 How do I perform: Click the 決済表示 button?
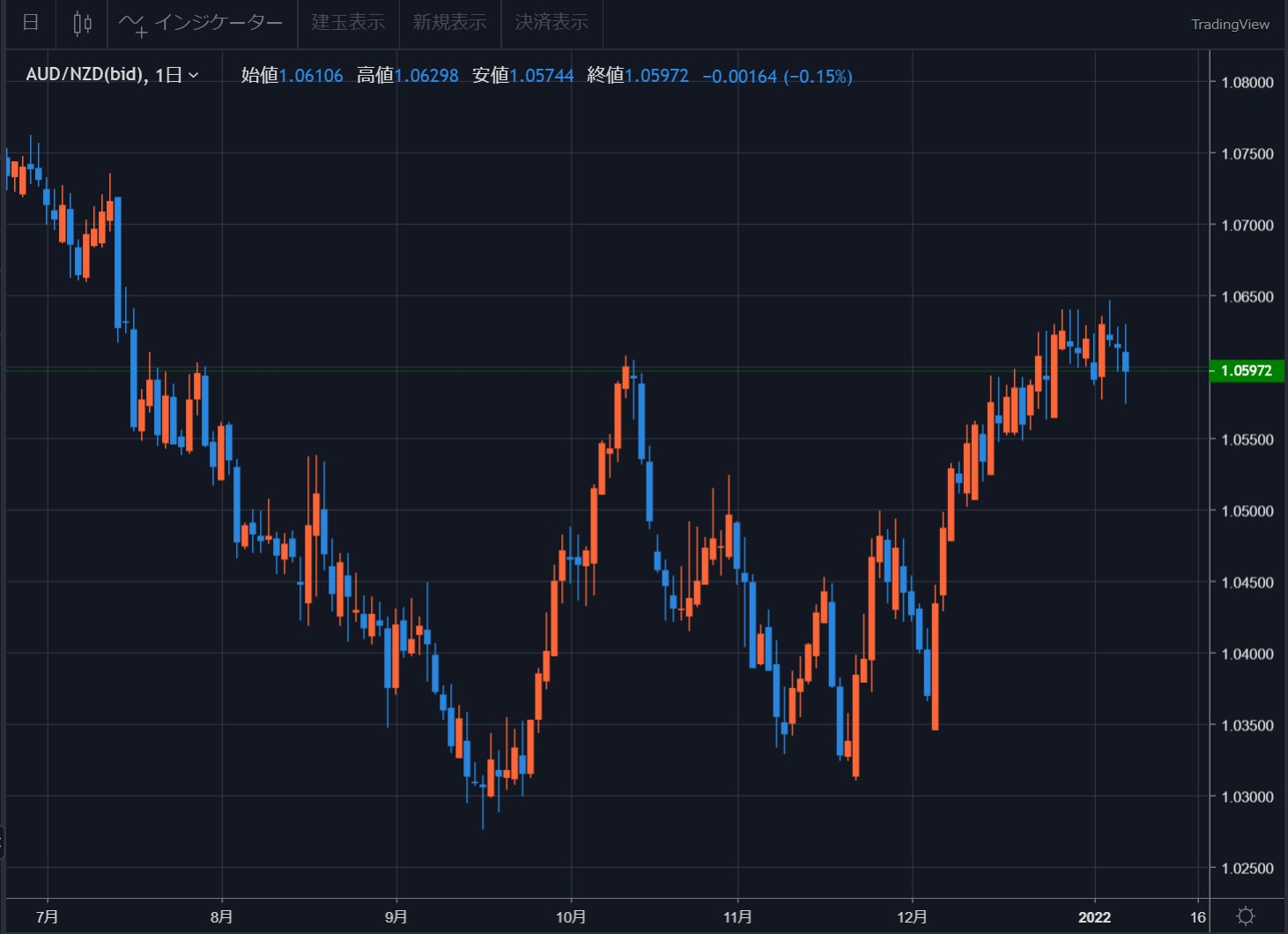pyautogui.click(x=551, y=23)
